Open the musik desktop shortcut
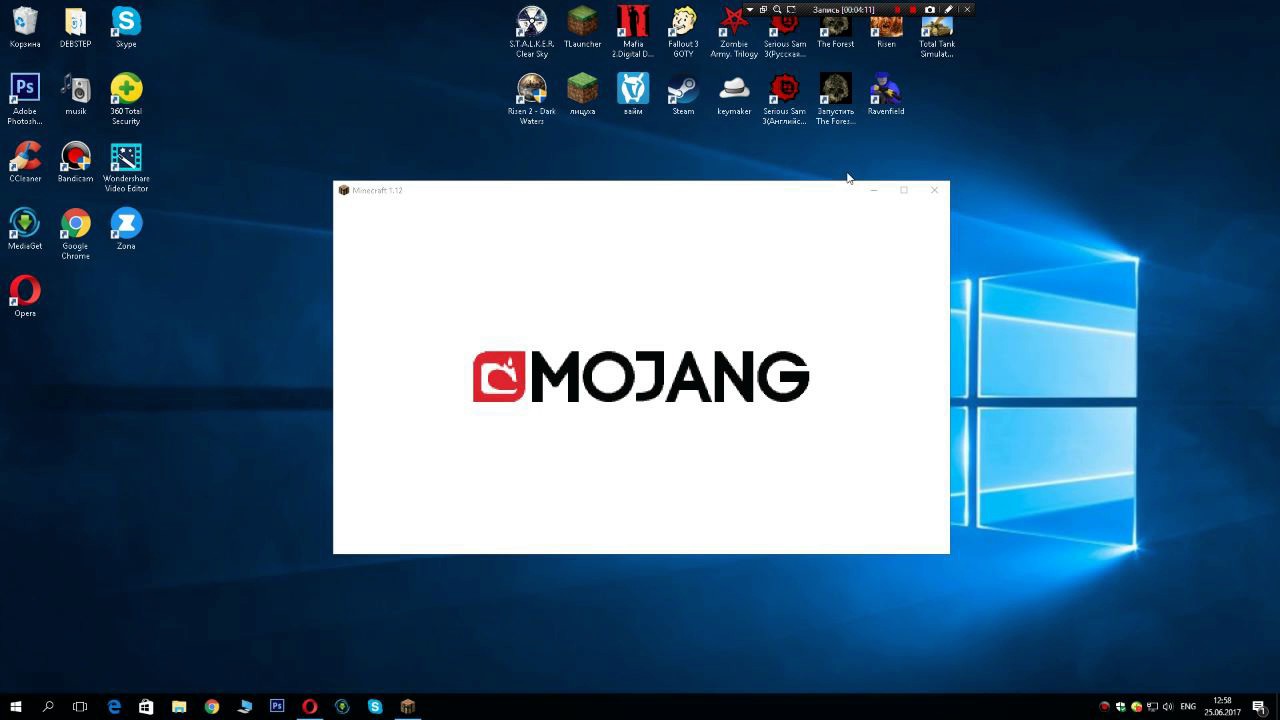 tap(75, 94)
